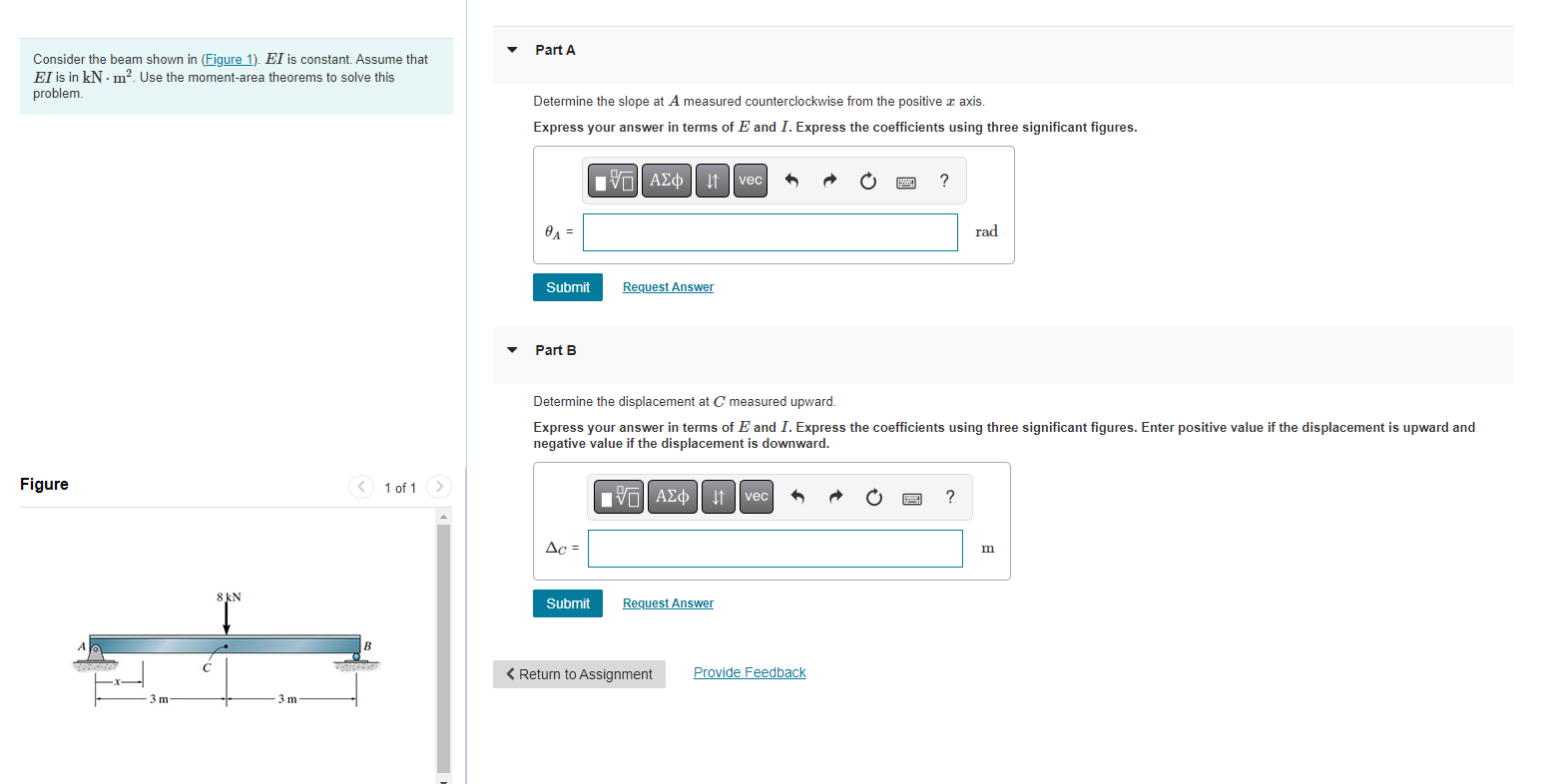Screen dimensions: 1552x784
Task: Open Greek symbols menu in Part B toolbar
Action: [673, 497]
